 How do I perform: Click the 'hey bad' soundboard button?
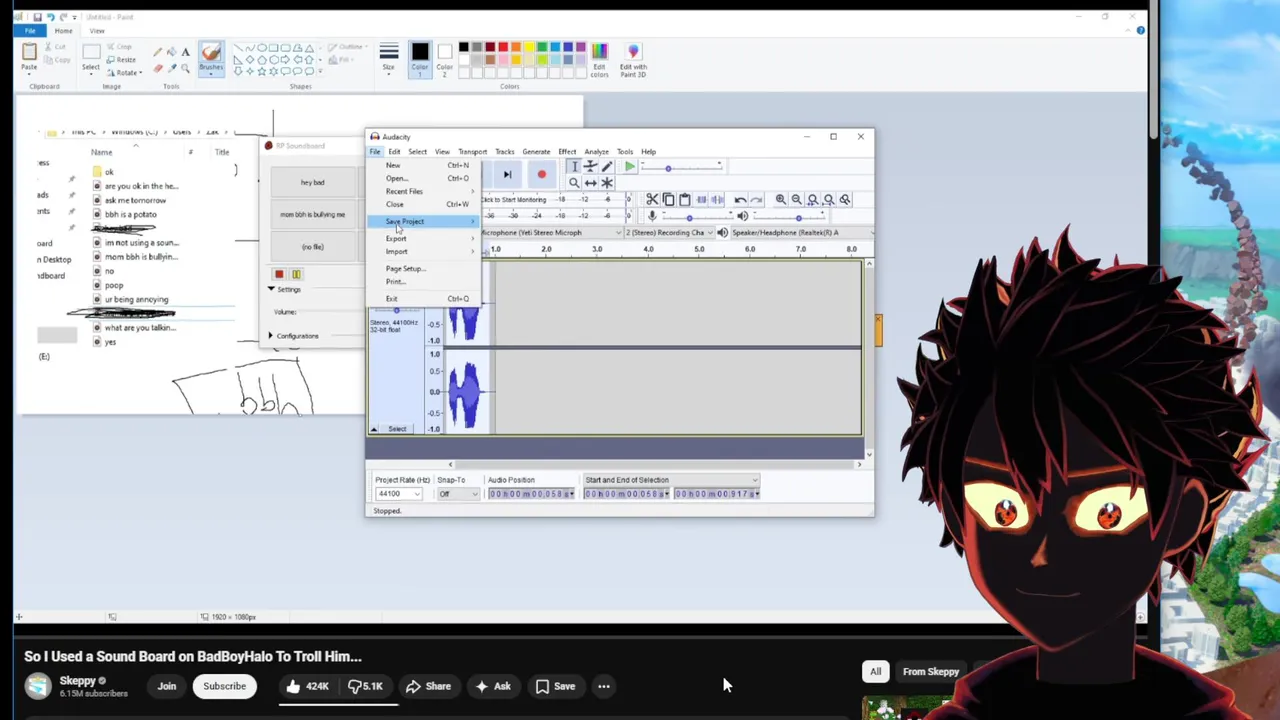[x=312, y=182]
